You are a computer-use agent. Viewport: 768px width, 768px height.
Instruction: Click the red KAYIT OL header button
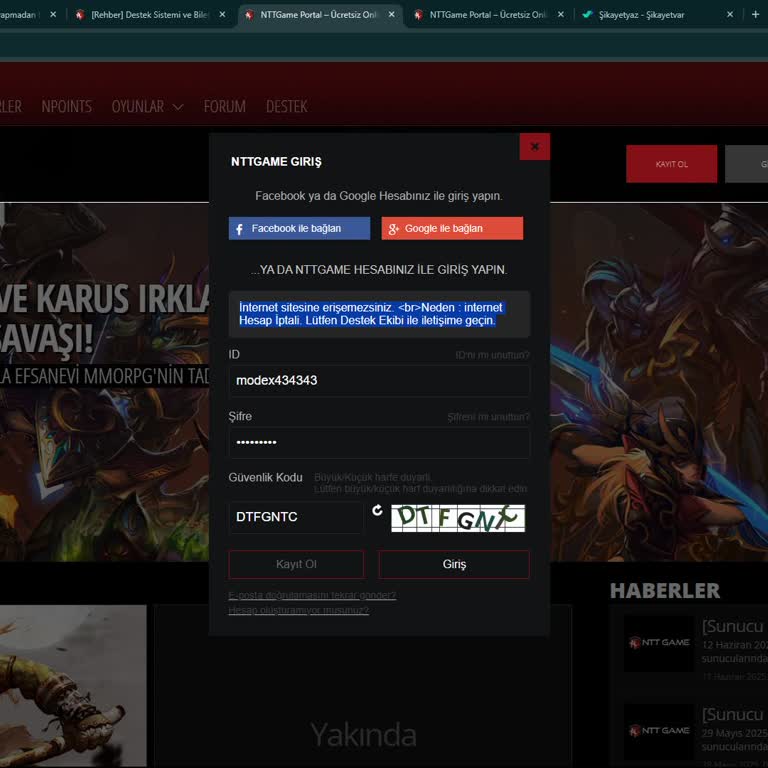tap(672, 164)
